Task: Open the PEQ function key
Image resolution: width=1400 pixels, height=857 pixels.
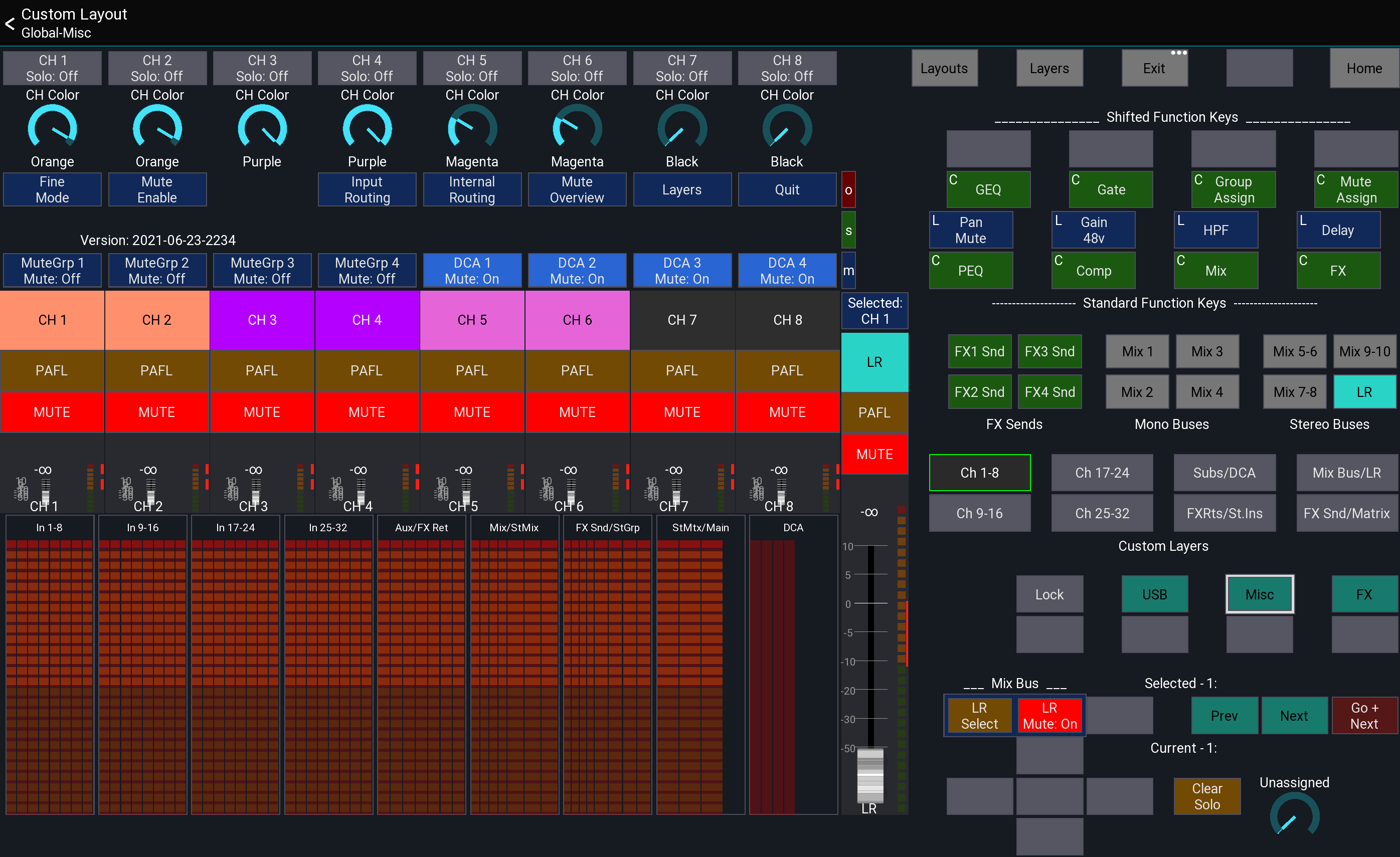Action: [x=970, y=270]
